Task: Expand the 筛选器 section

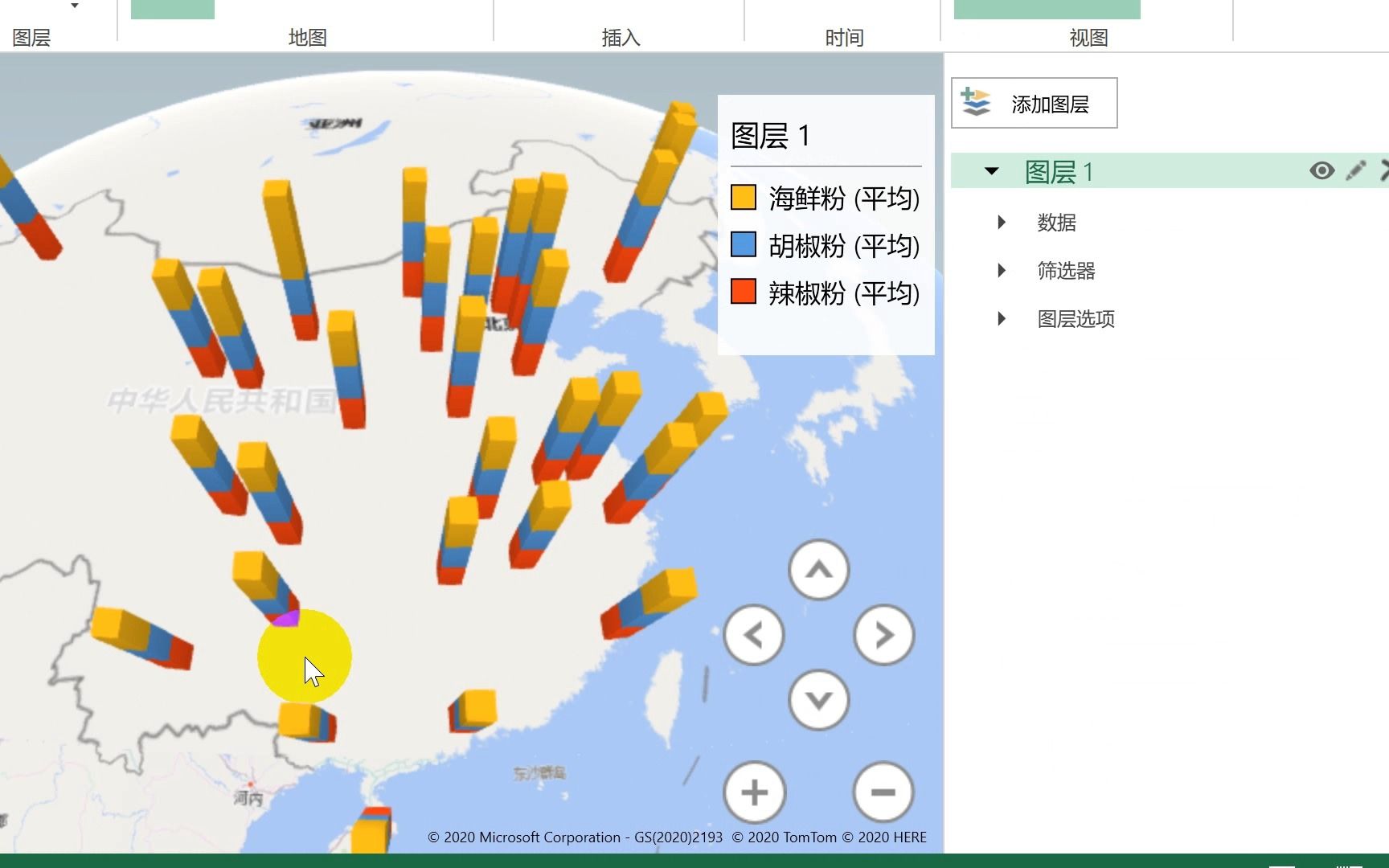Action: point(1002,271)
